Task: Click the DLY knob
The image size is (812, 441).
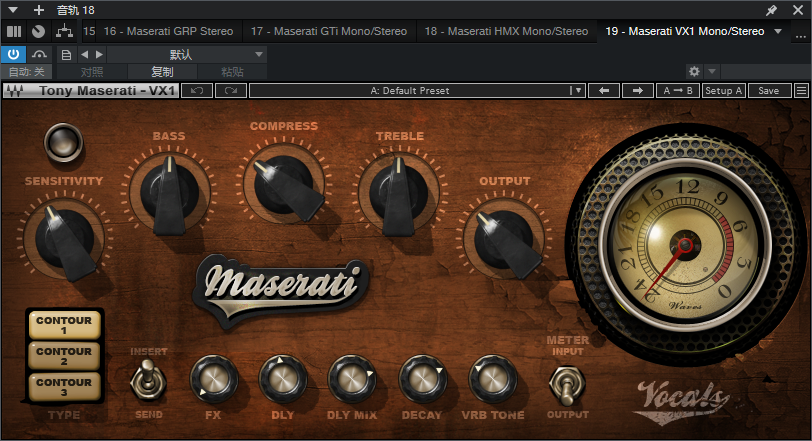Action: pyautogui.click(x=283, y=379)
